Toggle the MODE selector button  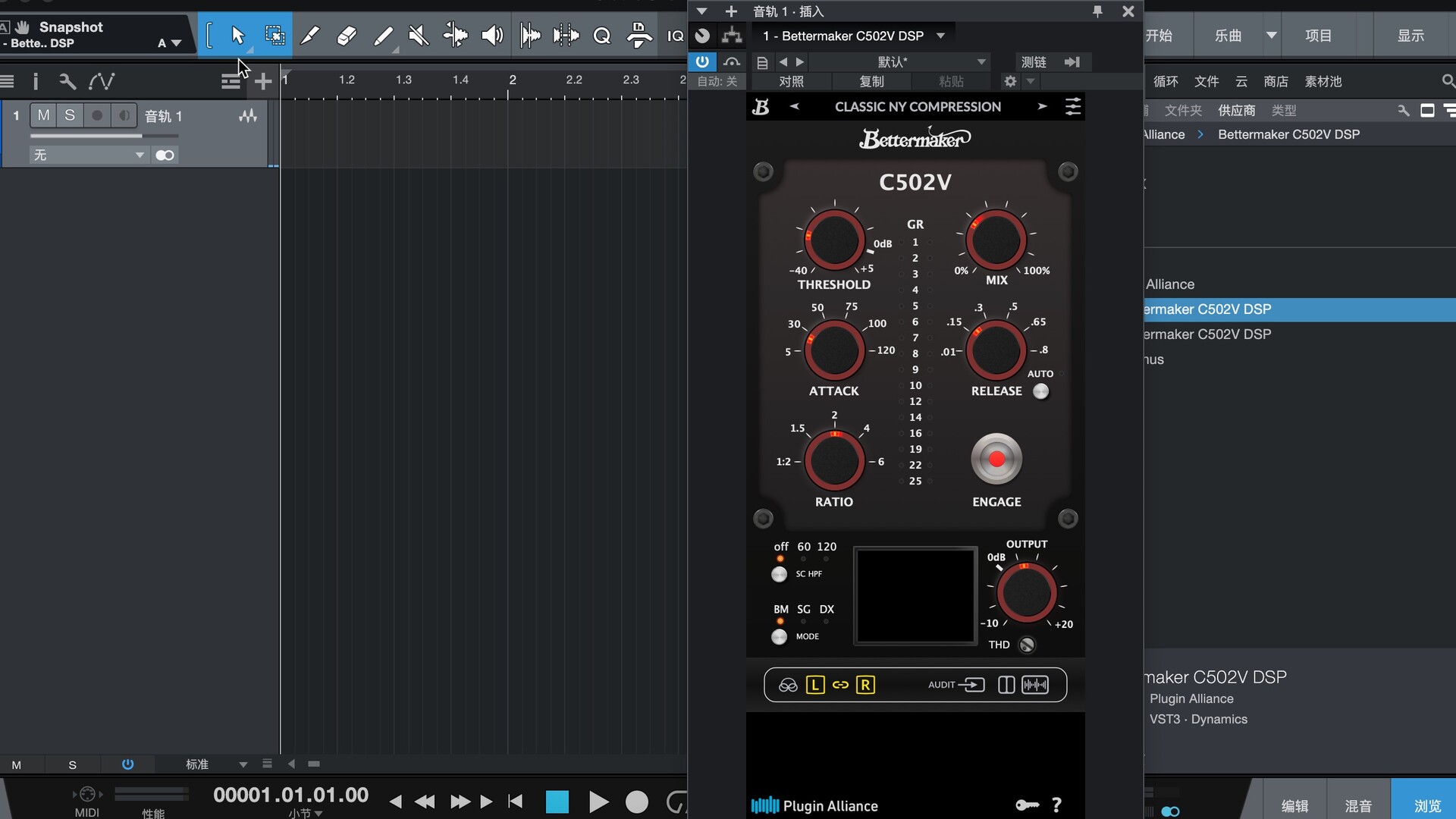pyautogui.click(x=779, y=636)
